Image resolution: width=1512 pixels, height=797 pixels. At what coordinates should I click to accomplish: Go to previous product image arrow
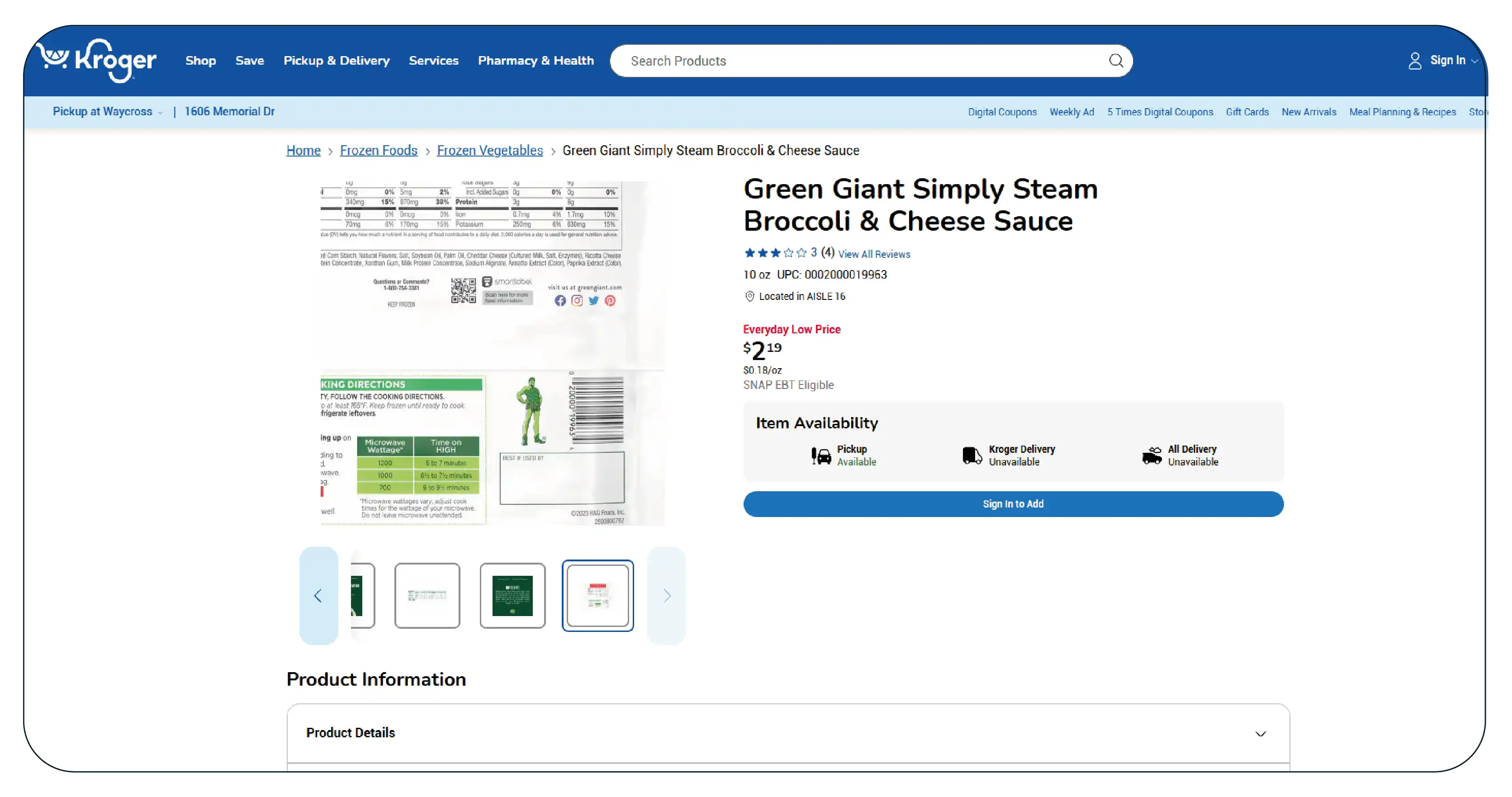pyautogui.click(x=318, y=596)
